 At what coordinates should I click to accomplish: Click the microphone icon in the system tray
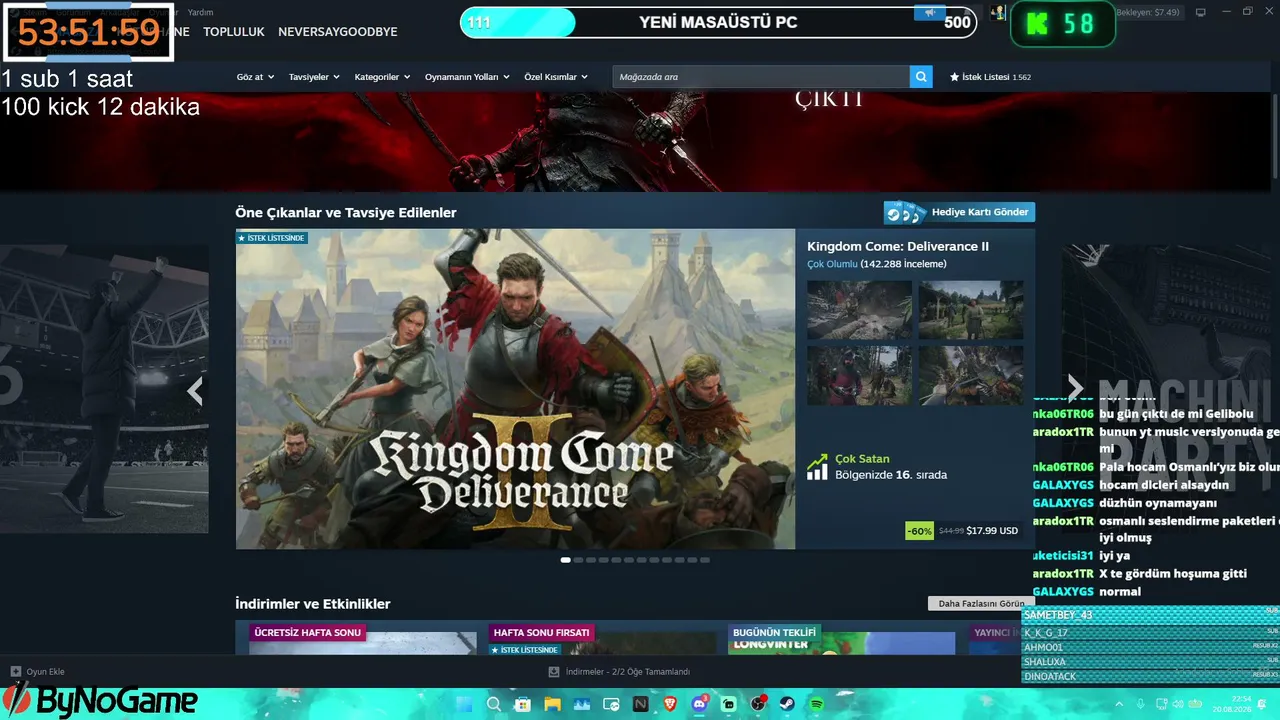point(1141,704)
